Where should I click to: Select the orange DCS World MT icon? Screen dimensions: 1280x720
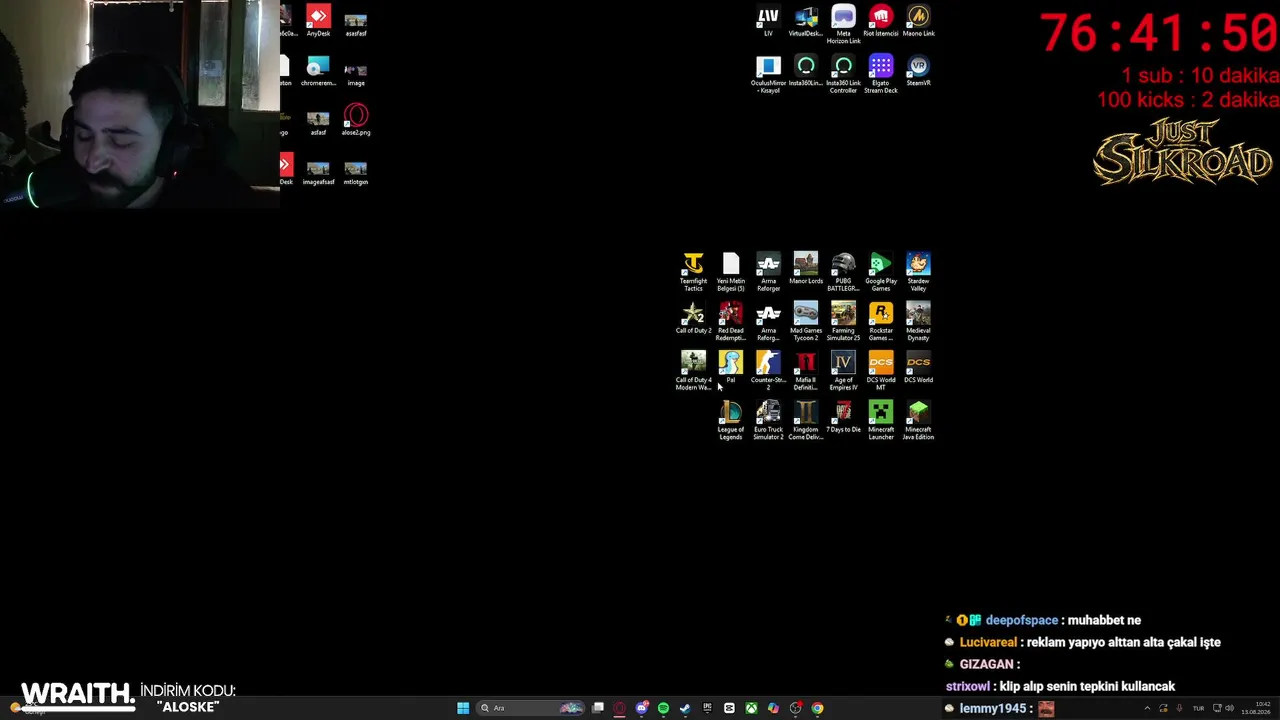(x=881, y=371)
